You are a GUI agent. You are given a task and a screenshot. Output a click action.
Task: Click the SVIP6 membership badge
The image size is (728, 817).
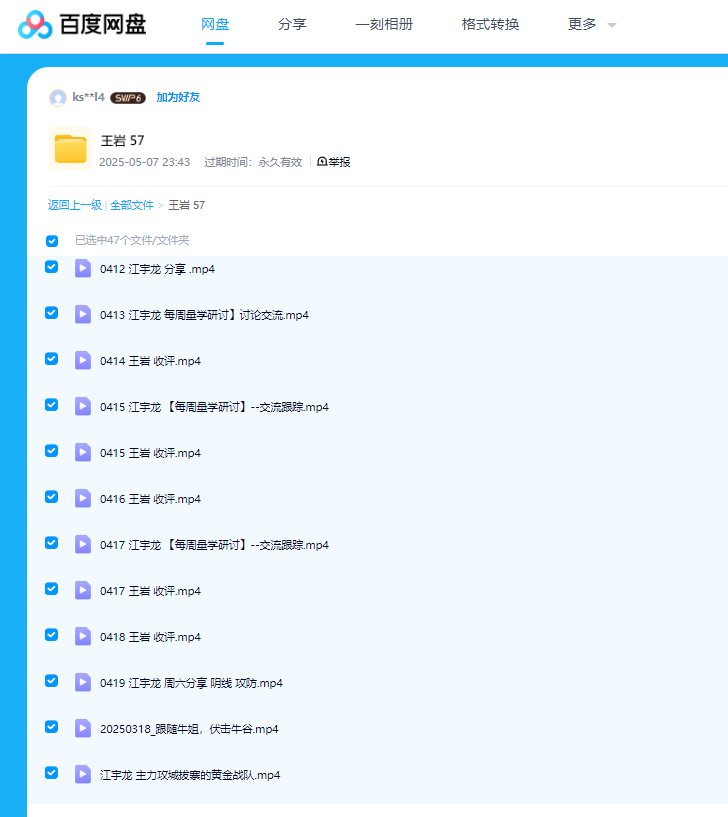click(x=128, y=98)
